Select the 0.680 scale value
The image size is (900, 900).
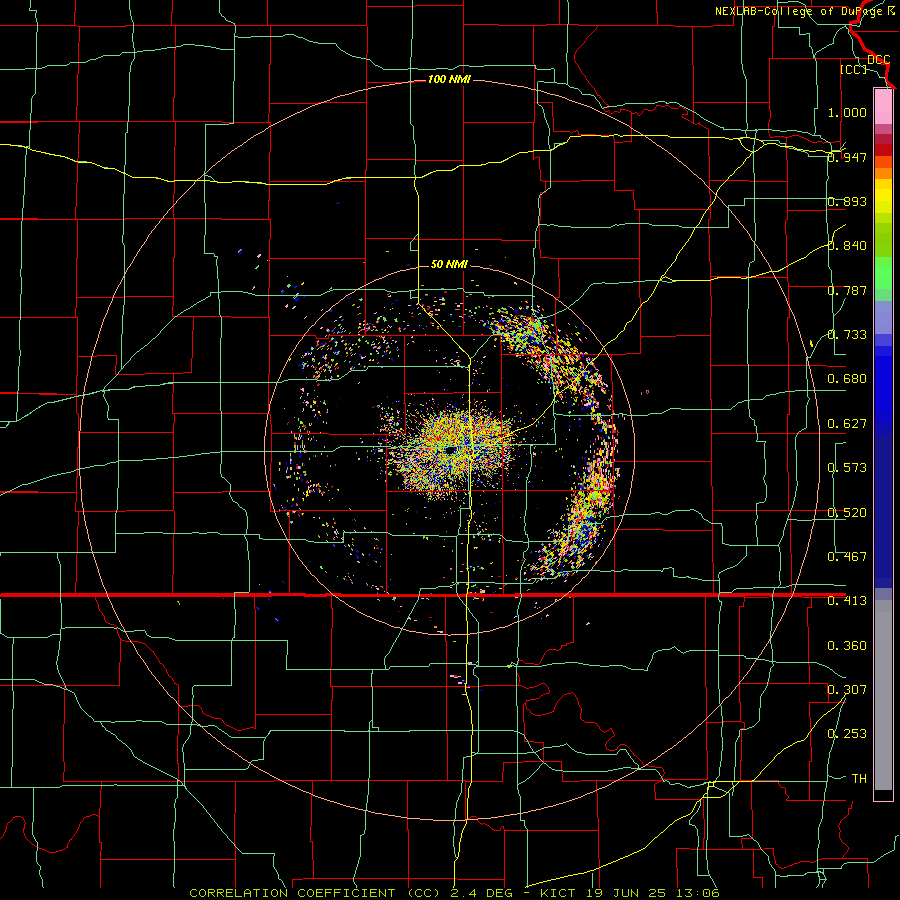pos(847,379)
